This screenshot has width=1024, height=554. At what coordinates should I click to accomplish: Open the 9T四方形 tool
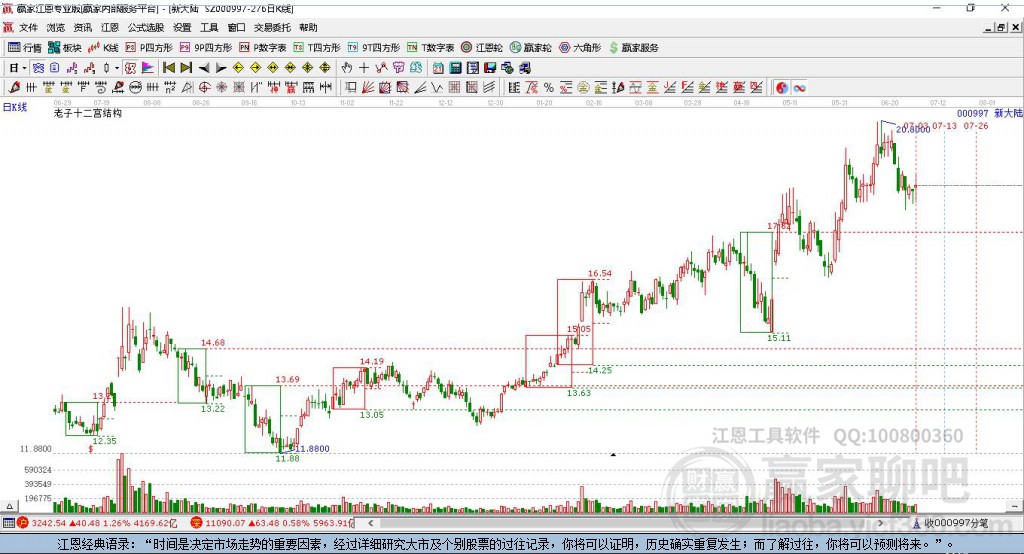[x=374, y=48]
